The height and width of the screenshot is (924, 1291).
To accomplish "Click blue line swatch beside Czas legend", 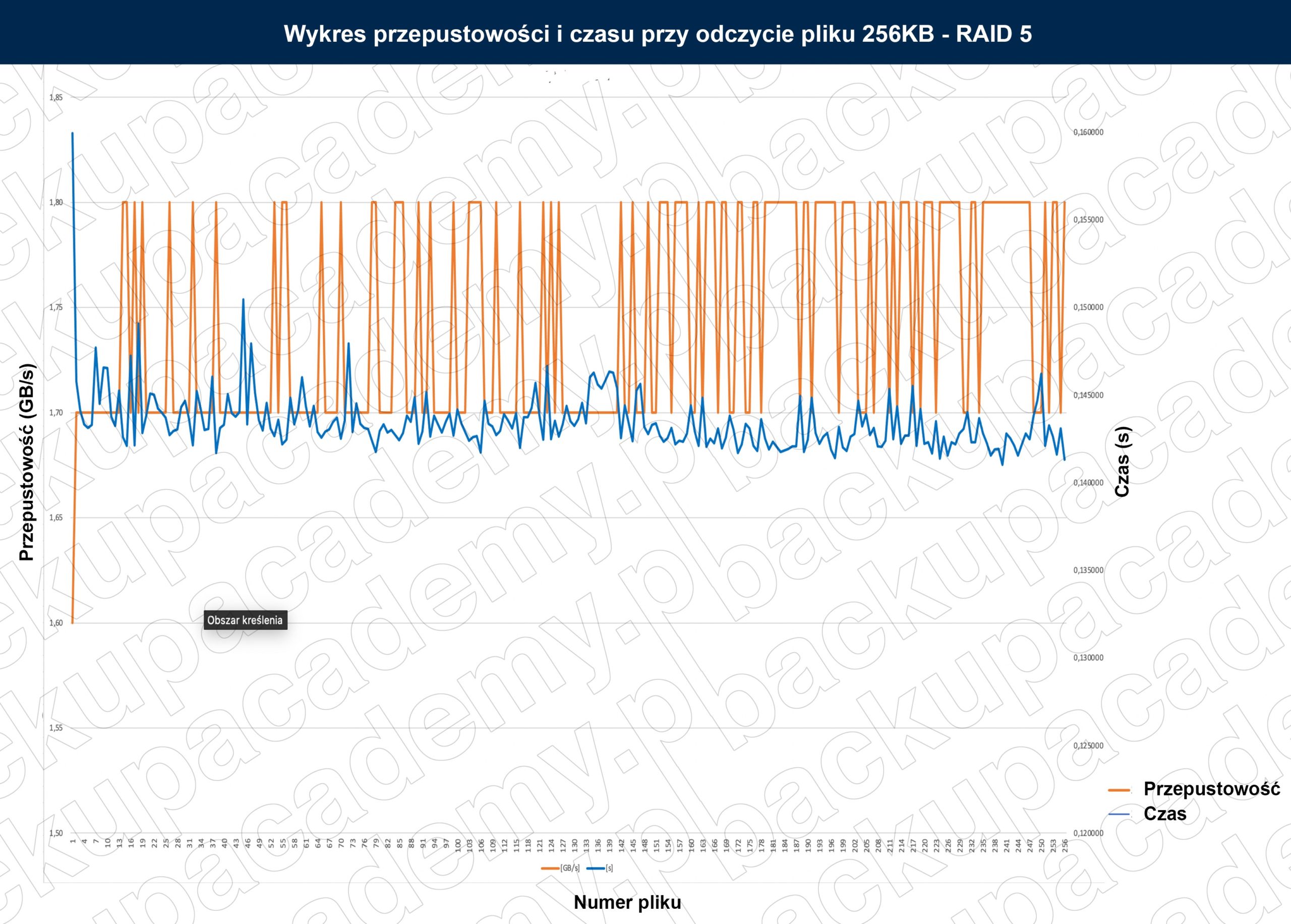I will click(x=1119, y=815).
